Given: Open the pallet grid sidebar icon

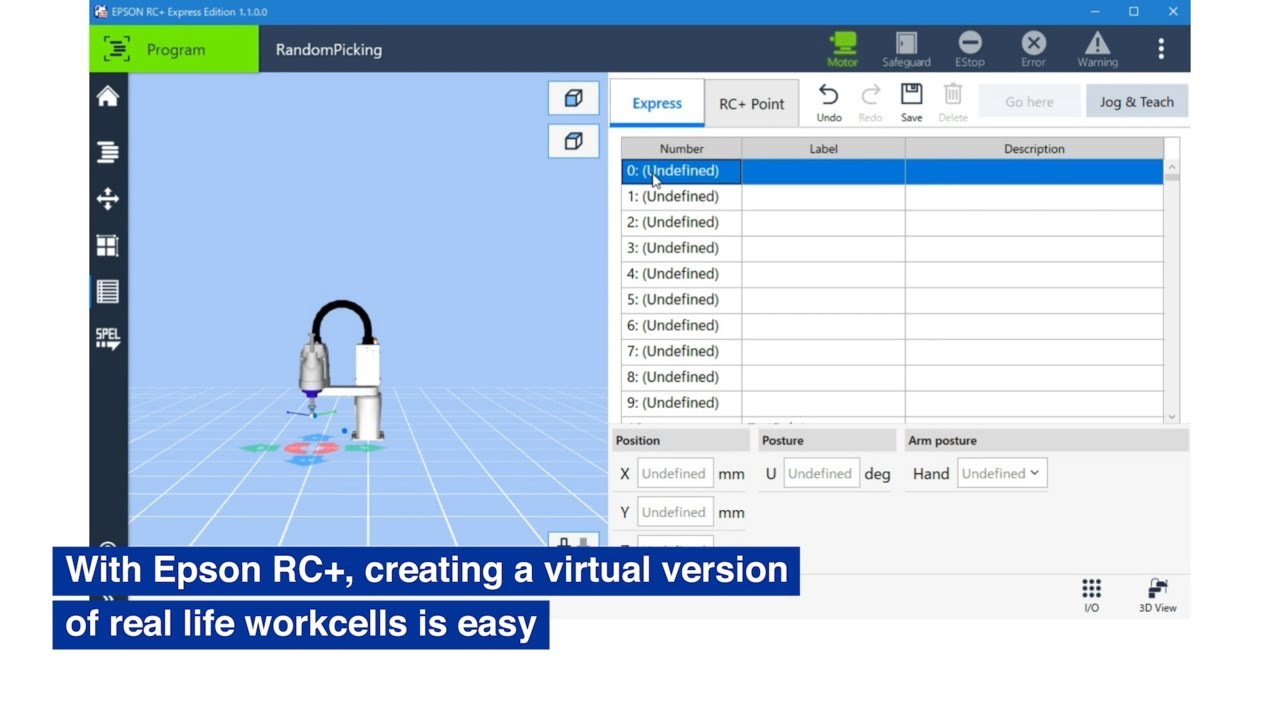Looking at the screenshot, I should pos(108,245).
